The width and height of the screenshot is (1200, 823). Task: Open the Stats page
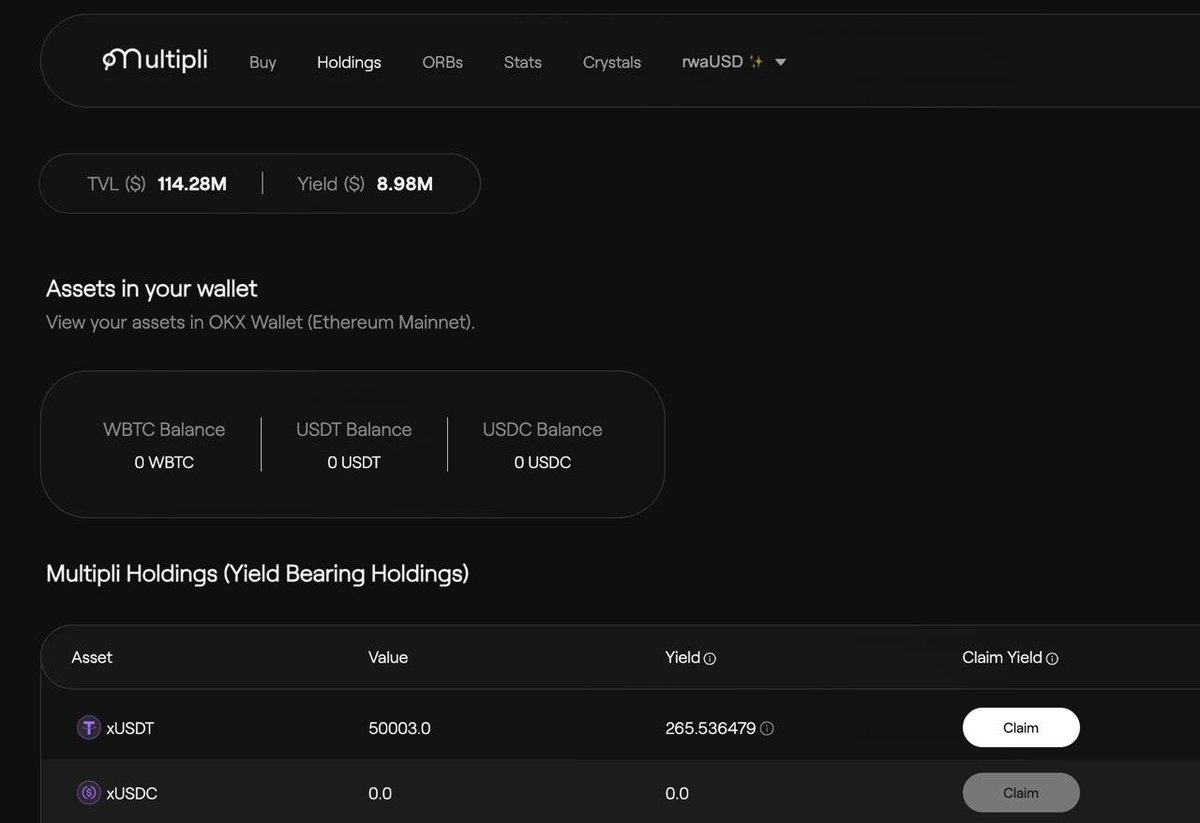(x=523, y=62)
